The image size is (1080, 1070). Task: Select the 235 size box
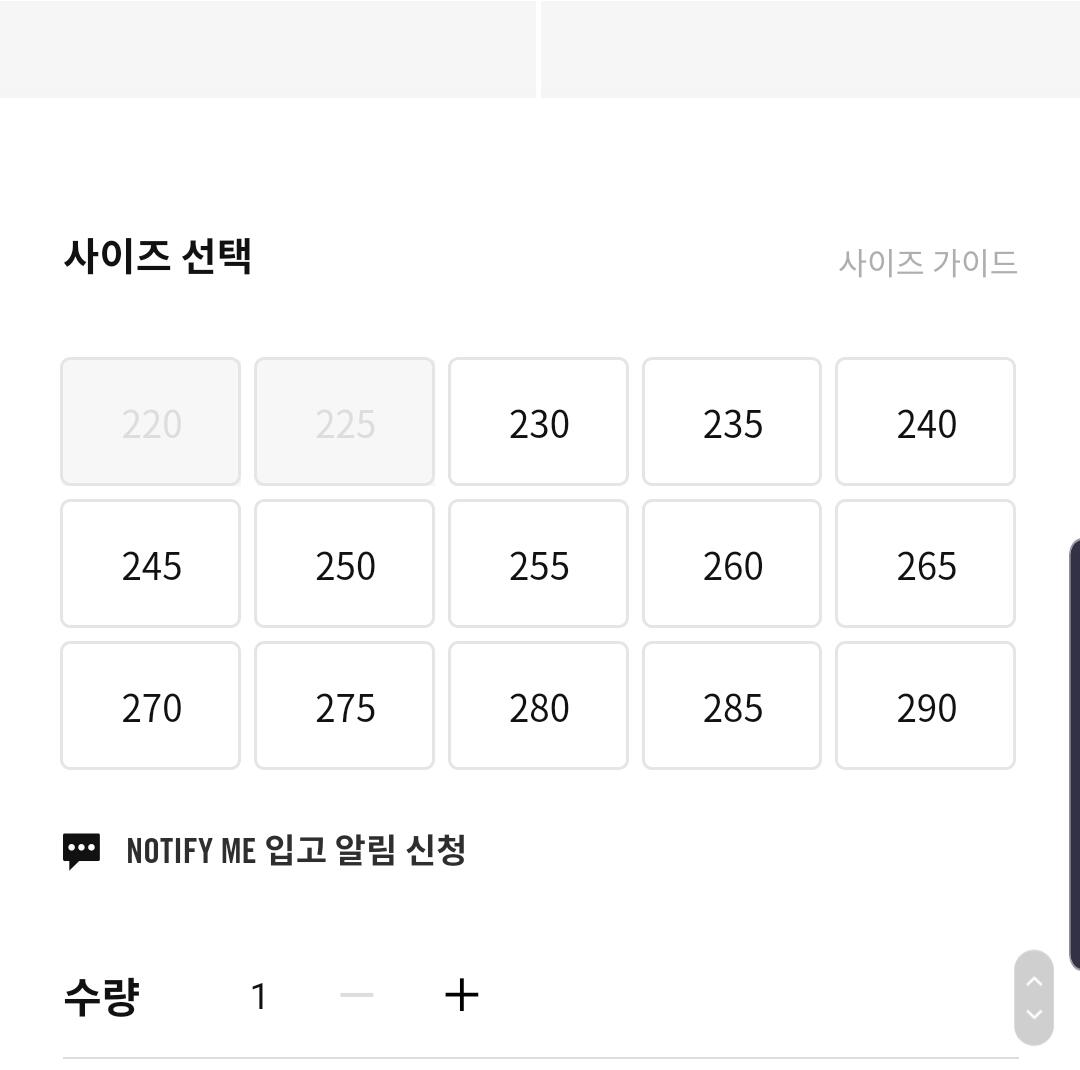[732, 422]
